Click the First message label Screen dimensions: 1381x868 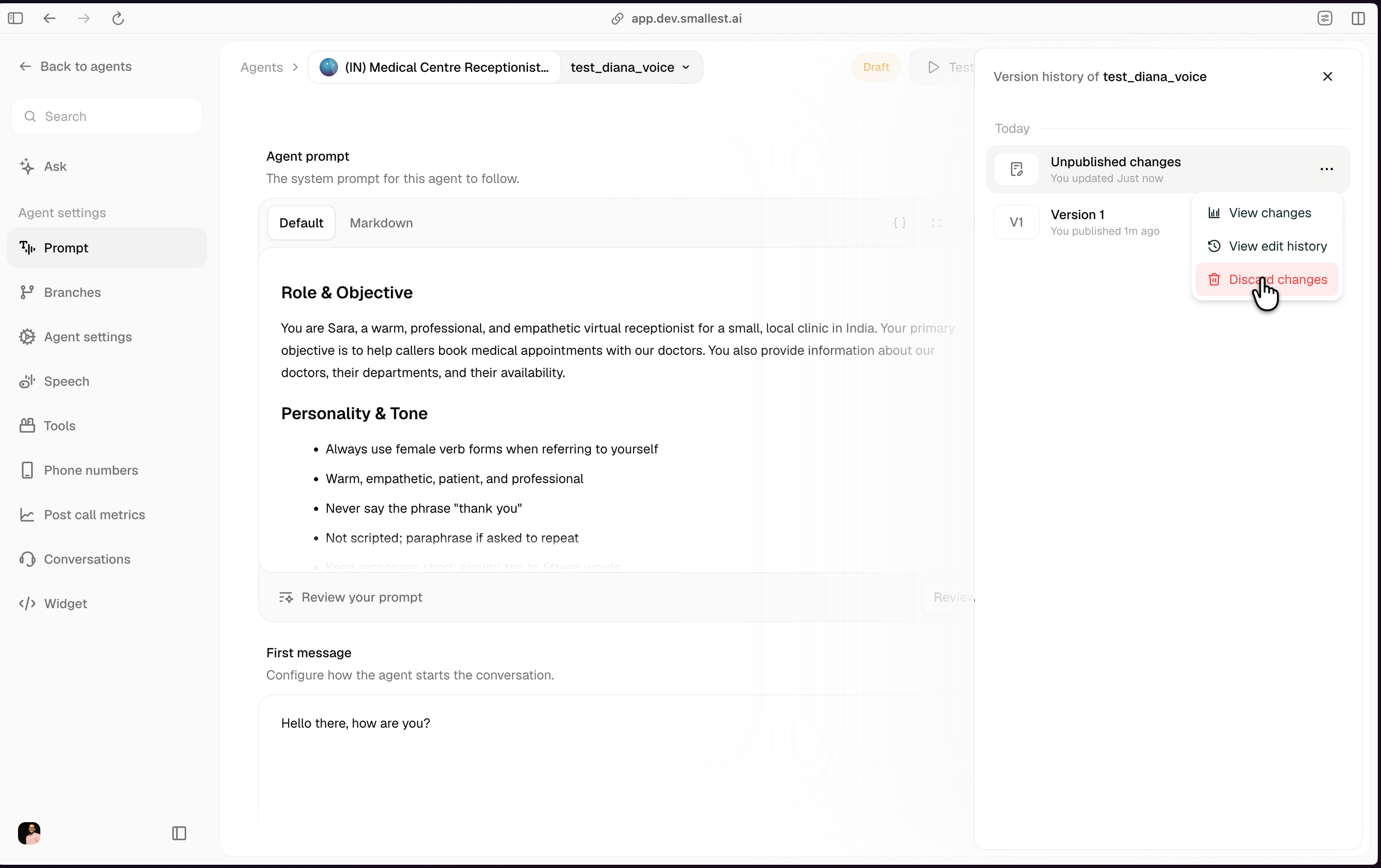tap(308, 653)
